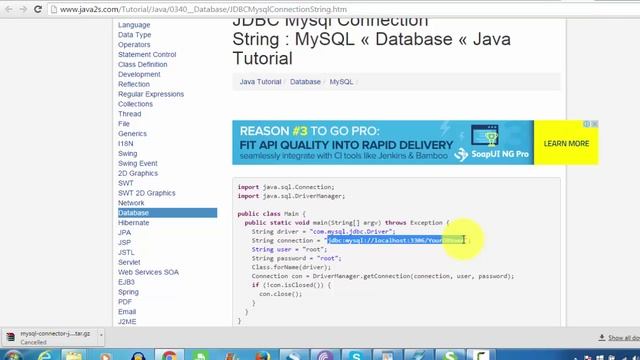The width and height of the screenshot is (640, 360).
Task: Open the Java Tutorial breadcrumb link
Action: point(260,82)
